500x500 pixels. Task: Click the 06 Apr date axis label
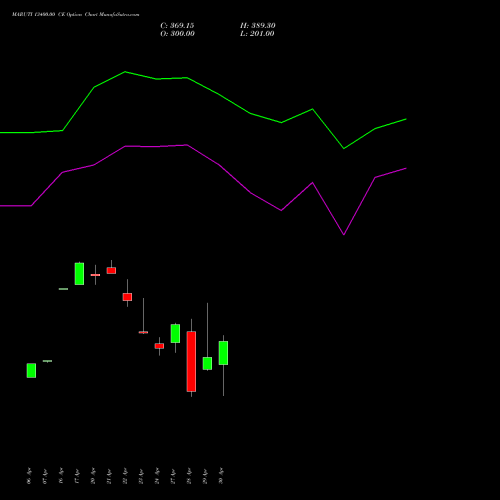click(29, 476)
